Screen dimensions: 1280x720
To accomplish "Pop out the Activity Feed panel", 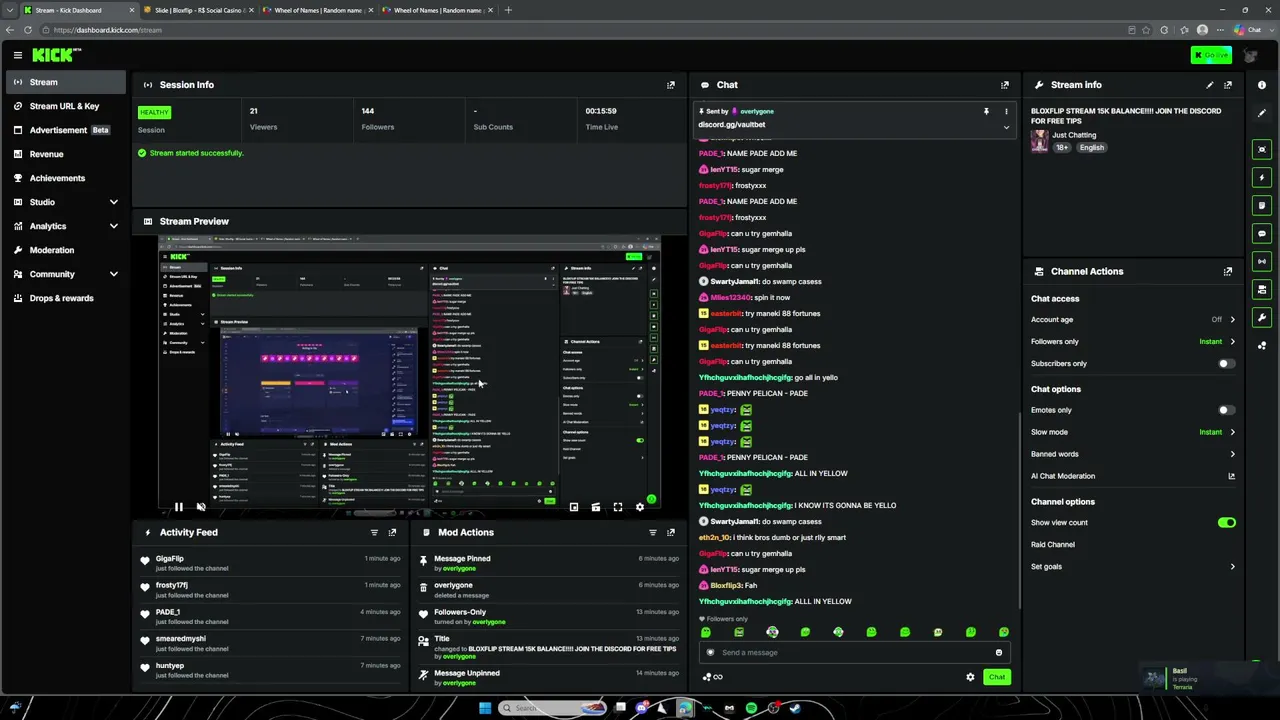I will pyautogui.click(x=392, y=532).
